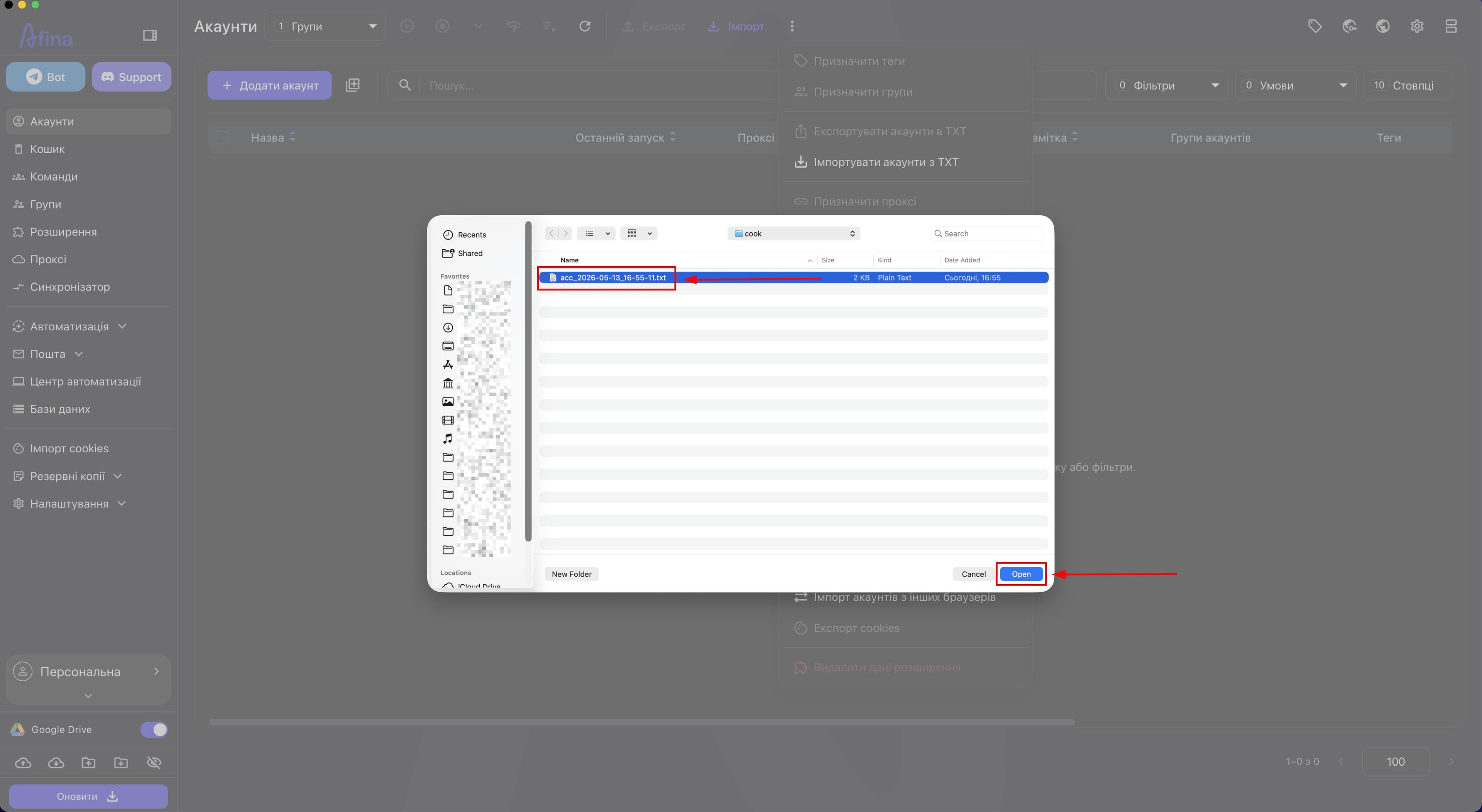Click the Search field in file dialog
1482x812 pixels.
point(986,233)
